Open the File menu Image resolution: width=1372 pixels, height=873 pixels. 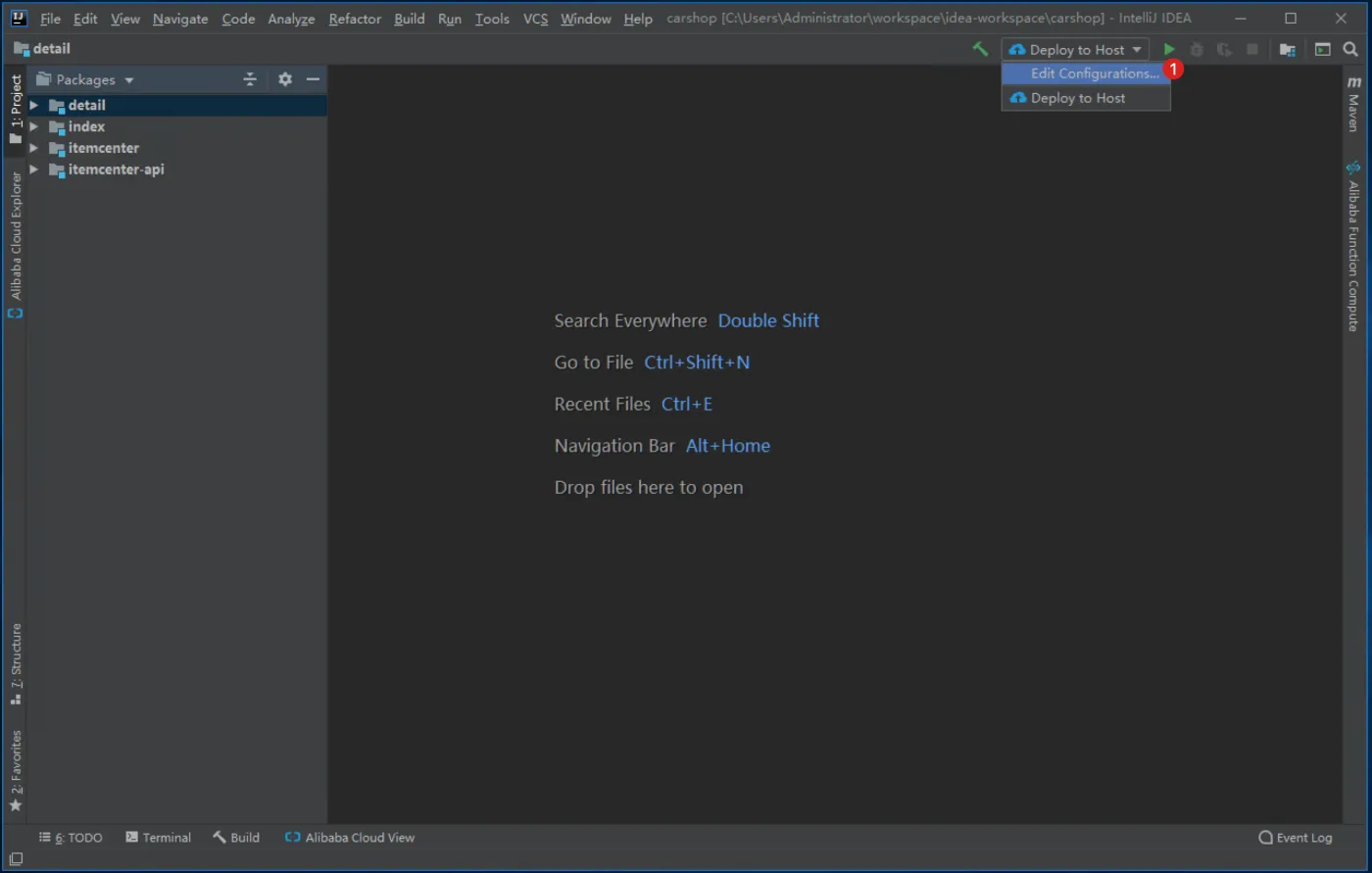(x=50, y=19)
